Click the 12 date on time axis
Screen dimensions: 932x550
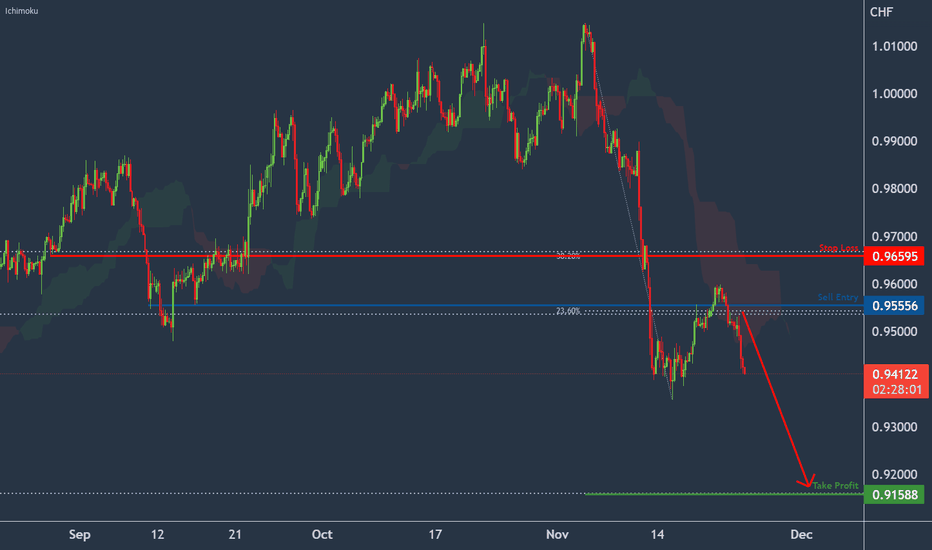click(x=158, y=535)
